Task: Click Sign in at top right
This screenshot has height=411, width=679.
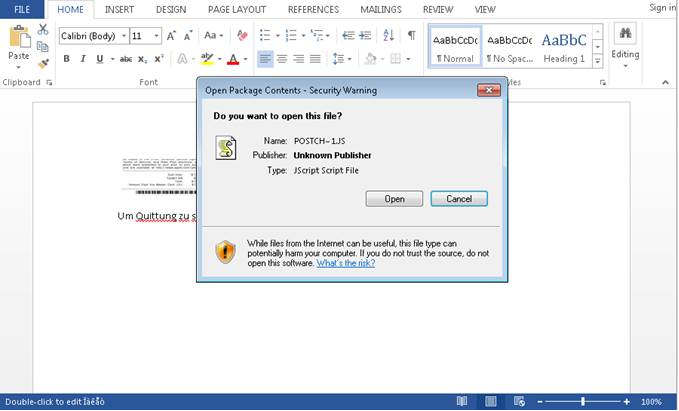Action: pyautogui.click(x=663, y=8)
